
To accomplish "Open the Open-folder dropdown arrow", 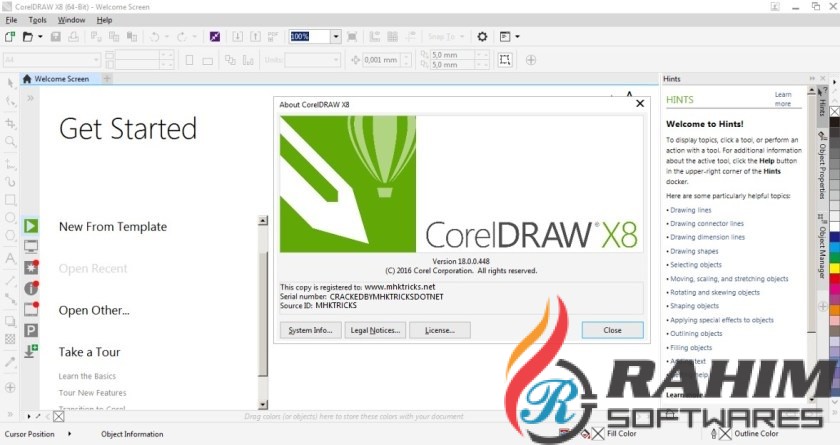I will click(40, 36).
